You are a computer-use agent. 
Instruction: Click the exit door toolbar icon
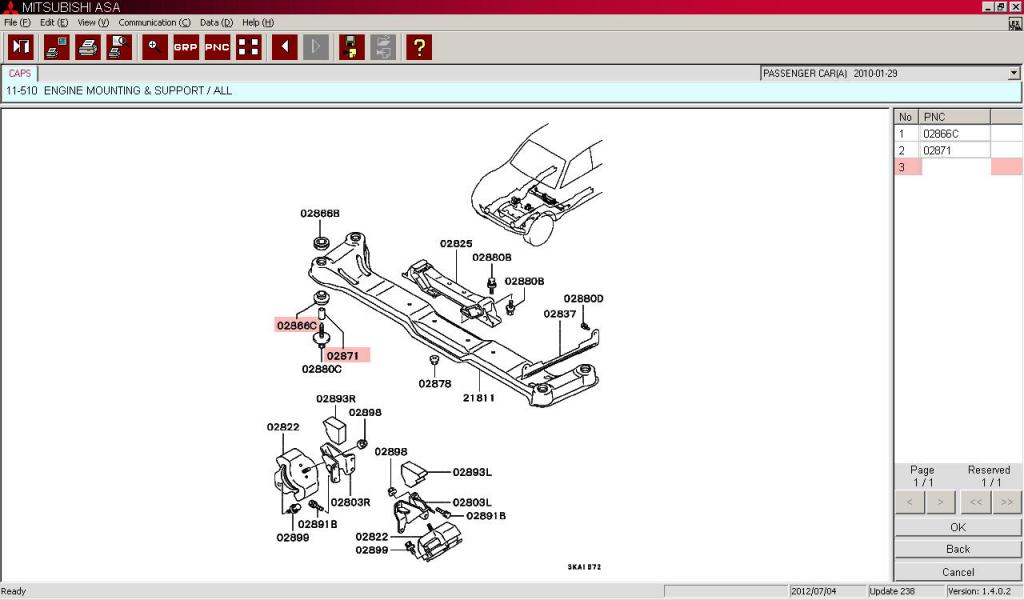[x=21, y=47]
